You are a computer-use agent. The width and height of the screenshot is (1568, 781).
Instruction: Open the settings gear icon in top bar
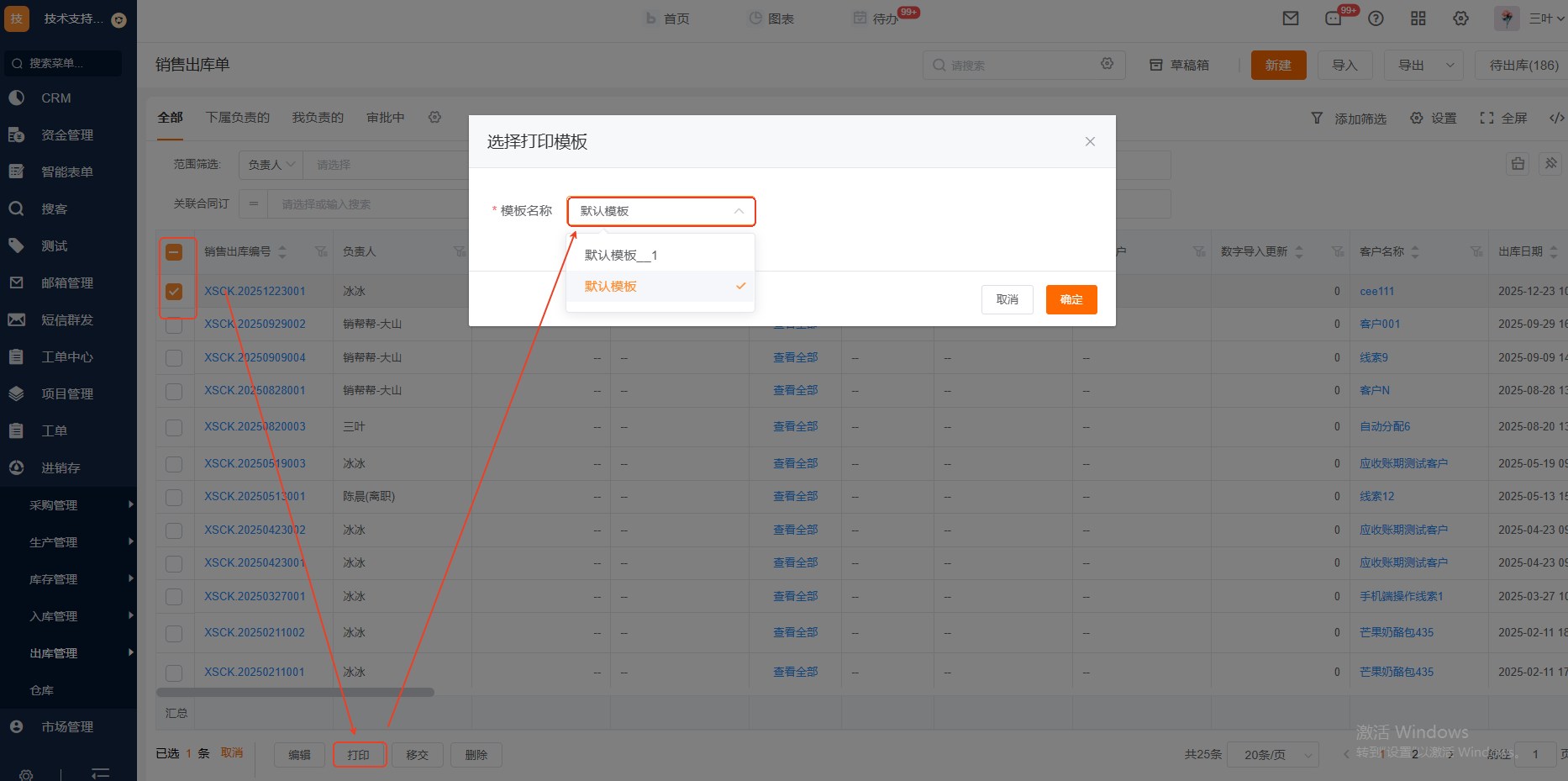1461,18
